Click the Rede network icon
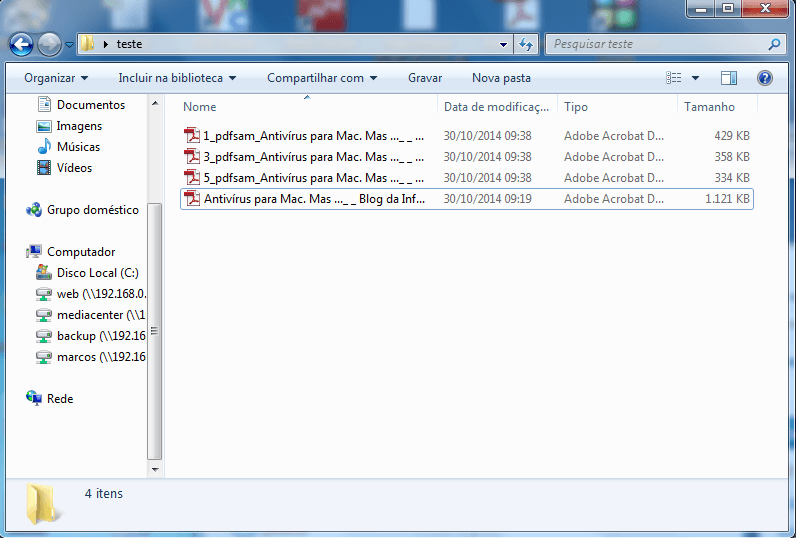 (x=34, y=398)
